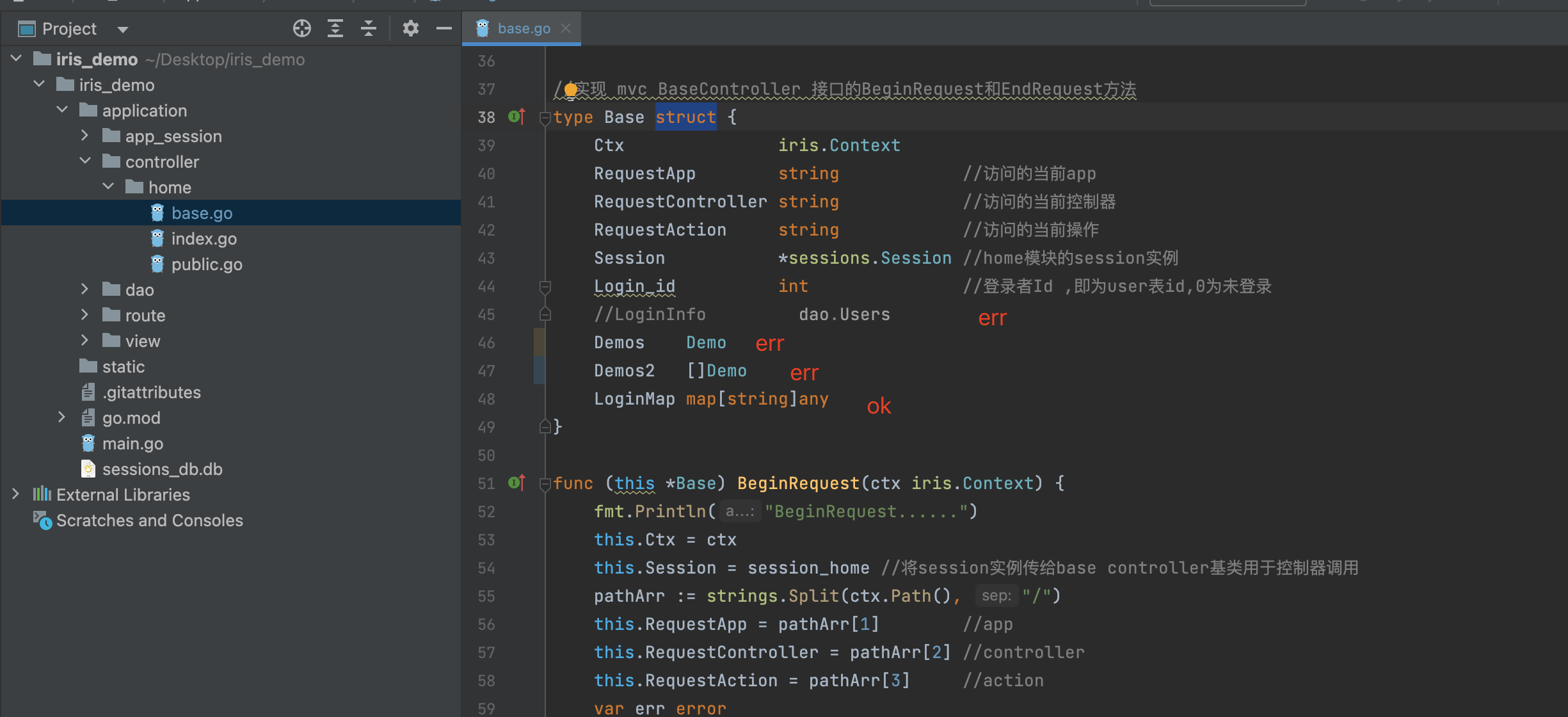Screen dimensions: 1568x717
Task: Toggle fold marker at closing brace line 49
Action: point(545,426)
